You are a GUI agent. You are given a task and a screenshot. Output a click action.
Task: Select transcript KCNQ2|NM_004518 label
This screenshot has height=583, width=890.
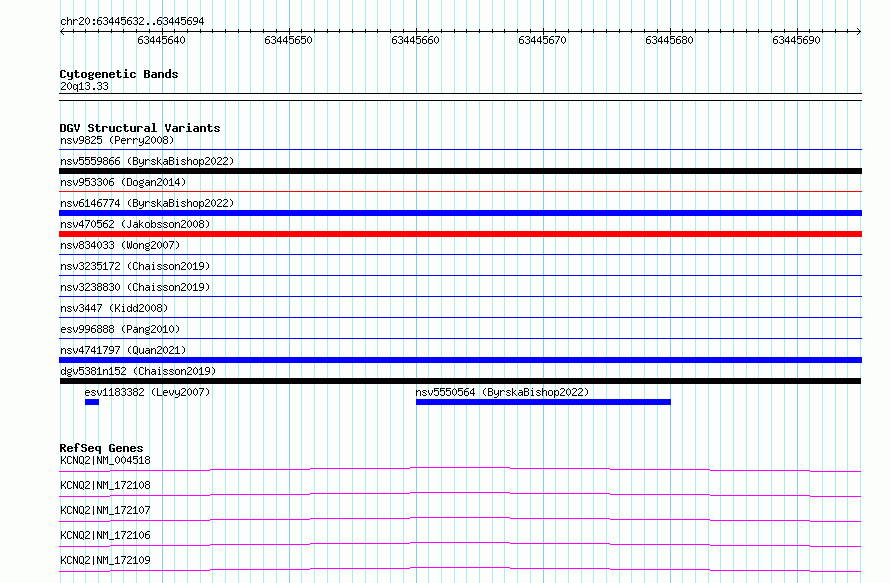pos(105,460)
